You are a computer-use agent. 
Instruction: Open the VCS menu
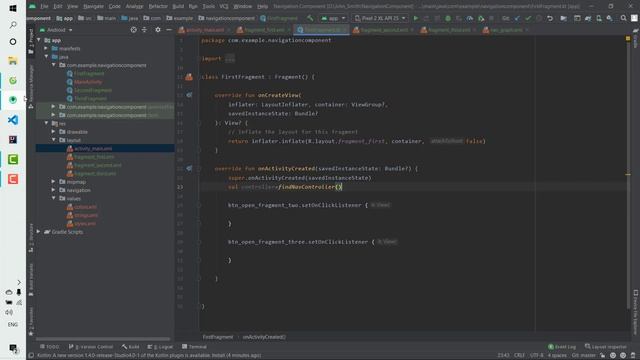pyautogui.click(x=224, y=7)
